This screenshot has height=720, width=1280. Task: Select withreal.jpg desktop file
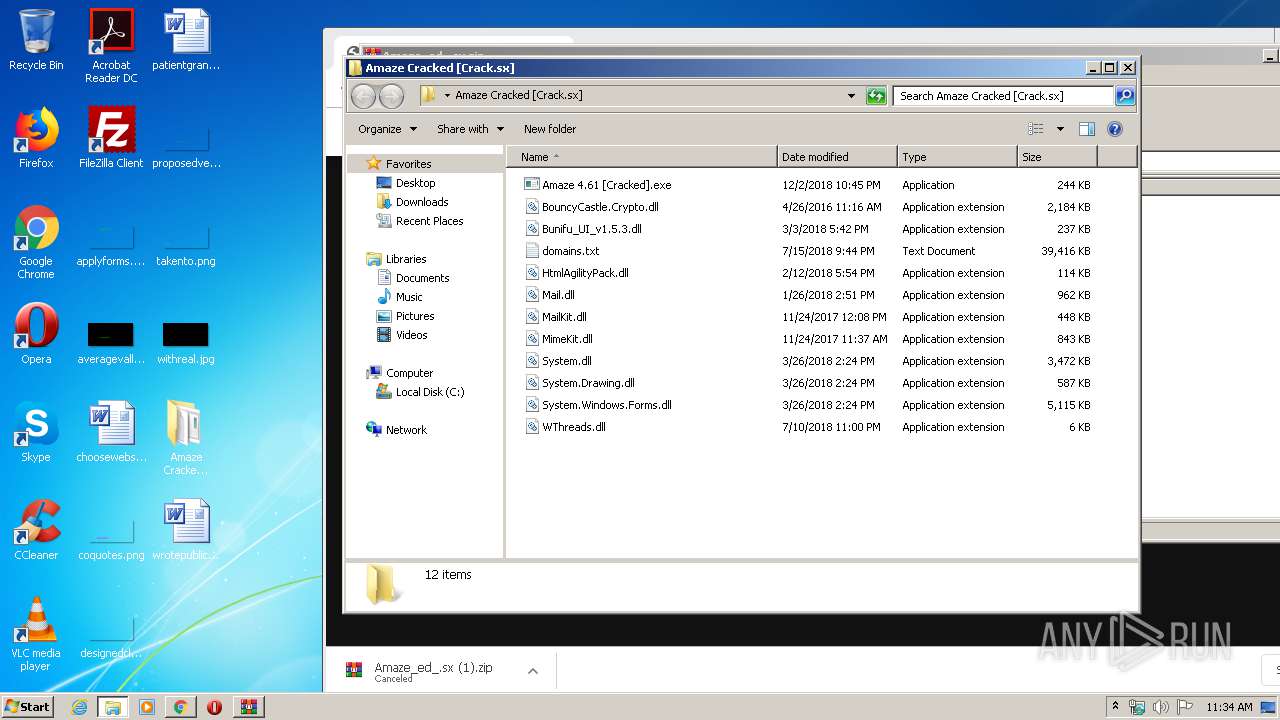click(x=186, y=340)
